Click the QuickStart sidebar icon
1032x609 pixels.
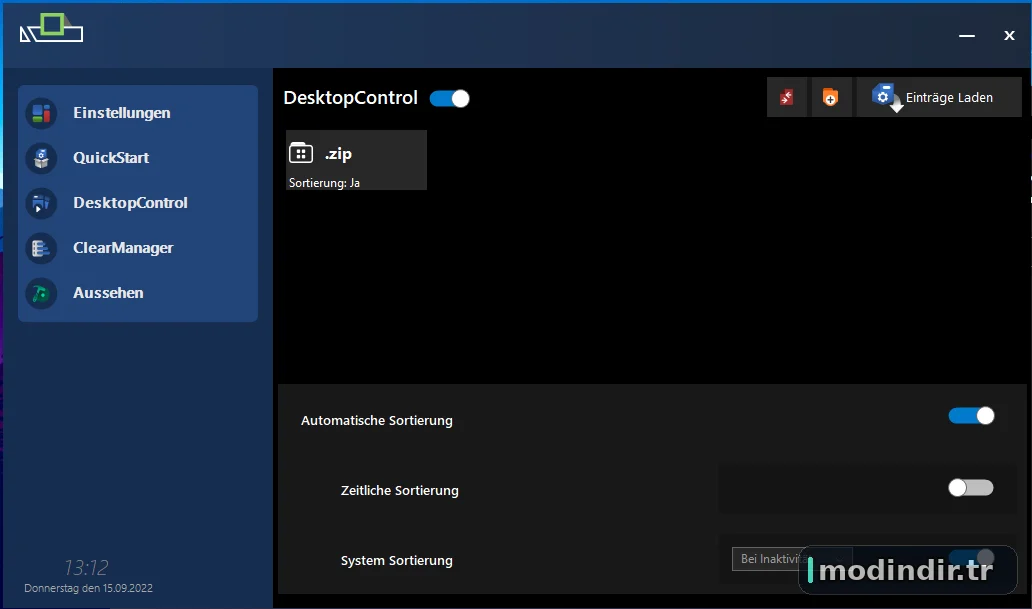click(x=41, y=158)
